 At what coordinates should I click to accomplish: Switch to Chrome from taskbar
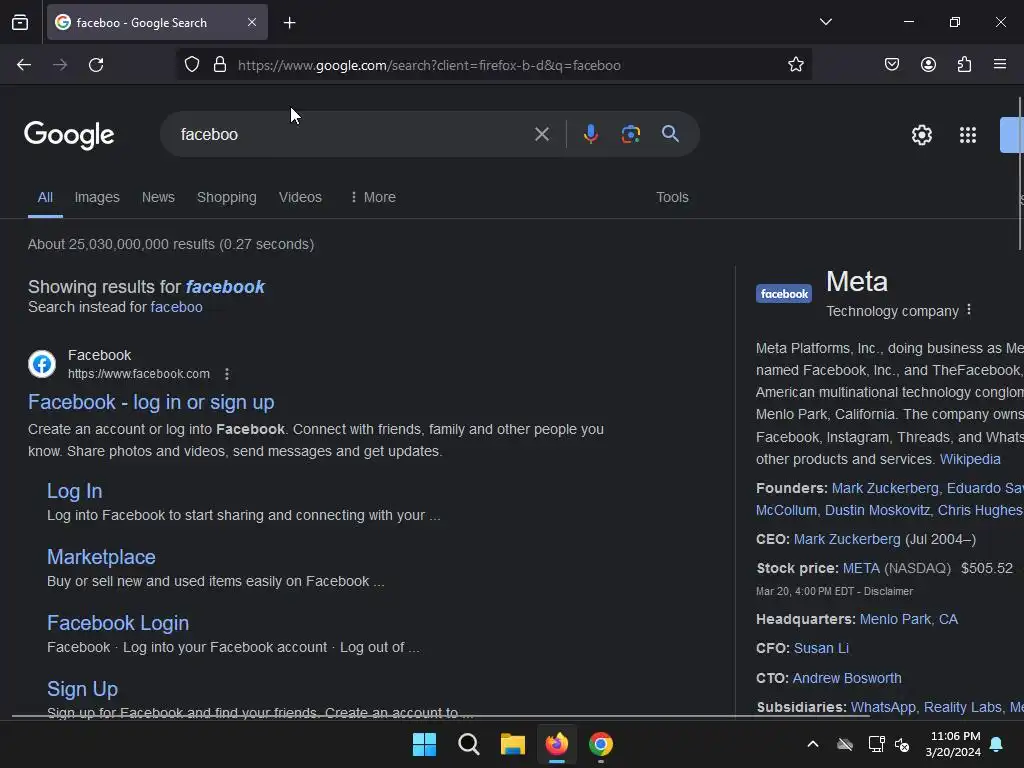click(601, 744)
